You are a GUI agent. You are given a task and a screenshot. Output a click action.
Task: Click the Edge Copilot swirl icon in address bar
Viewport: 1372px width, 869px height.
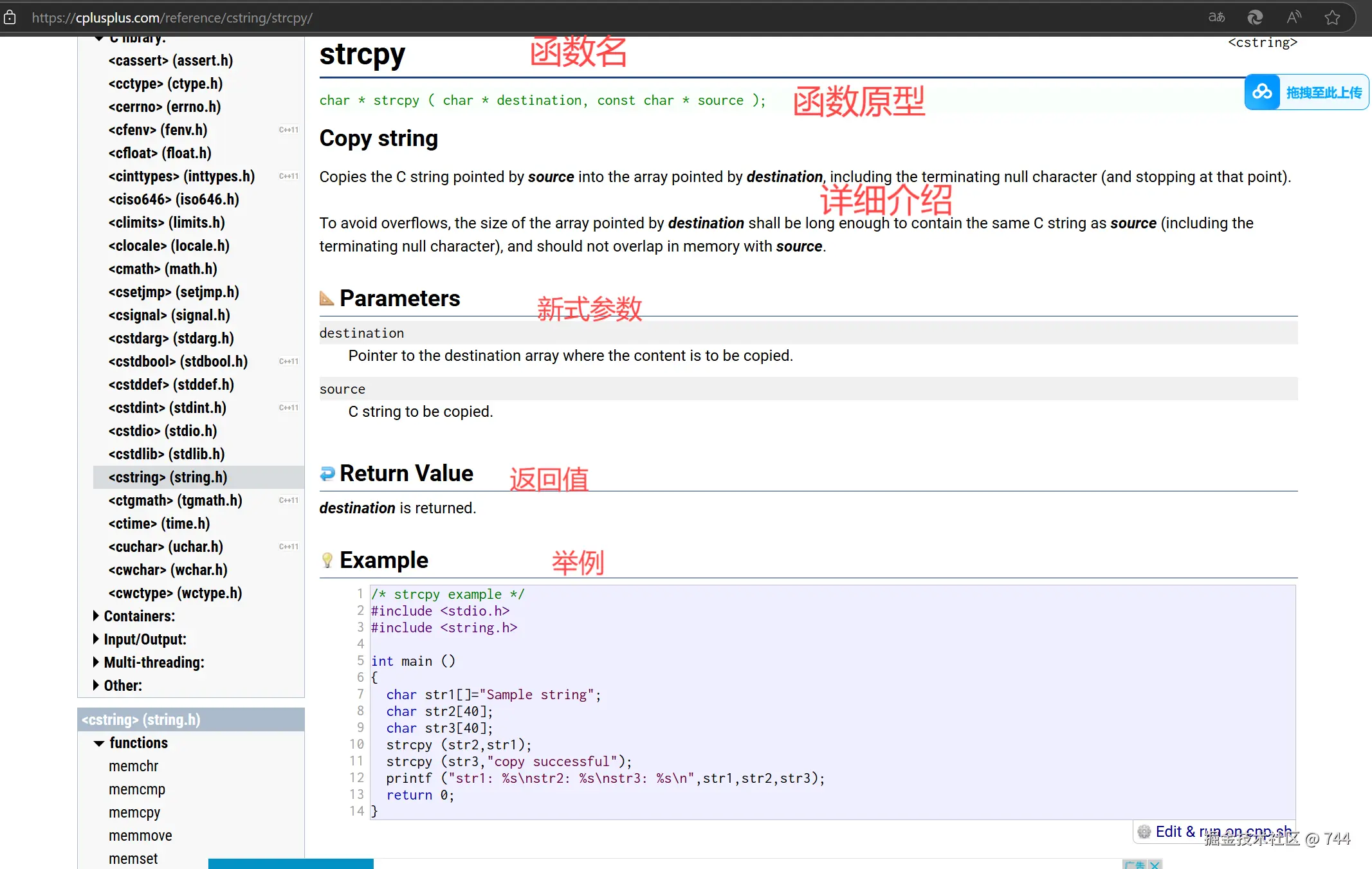tap(1255, 17)
